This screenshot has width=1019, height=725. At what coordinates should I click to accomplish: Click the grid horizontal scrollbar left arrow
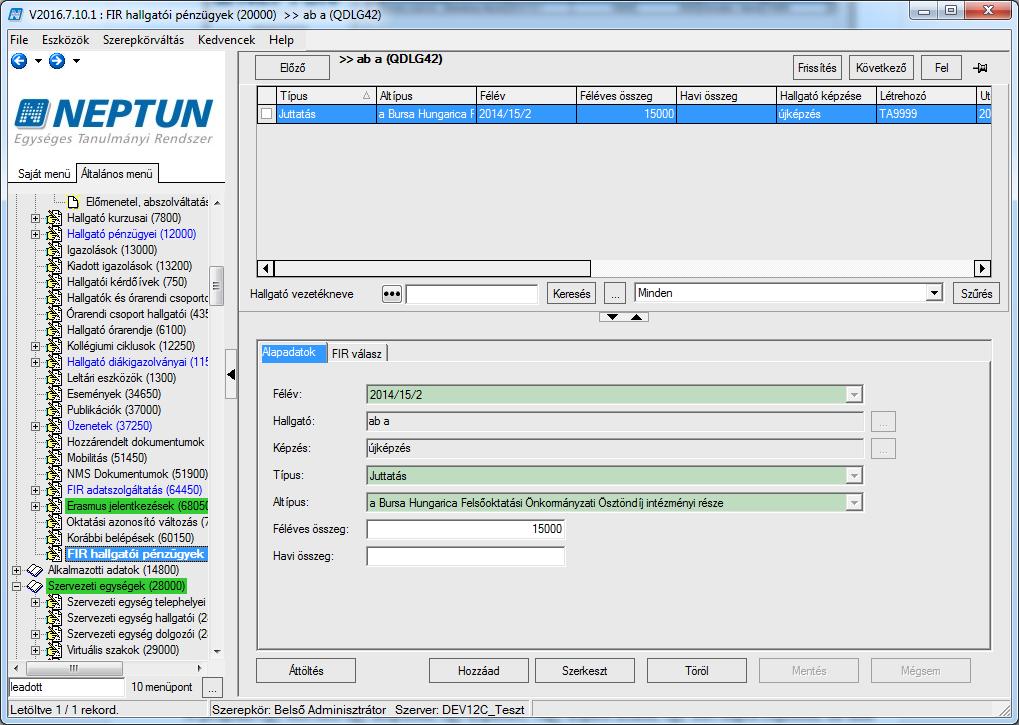[x=266, y=268]
